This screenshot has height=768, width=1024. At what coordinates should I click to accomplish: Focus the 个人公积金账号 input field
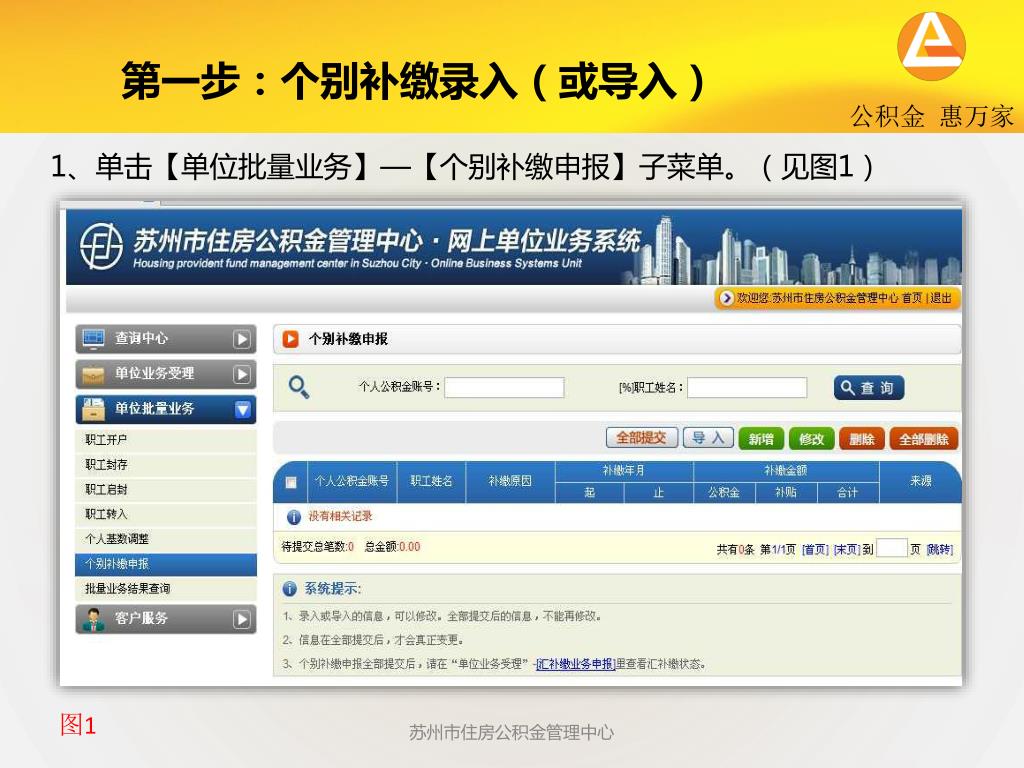[504, 387]
